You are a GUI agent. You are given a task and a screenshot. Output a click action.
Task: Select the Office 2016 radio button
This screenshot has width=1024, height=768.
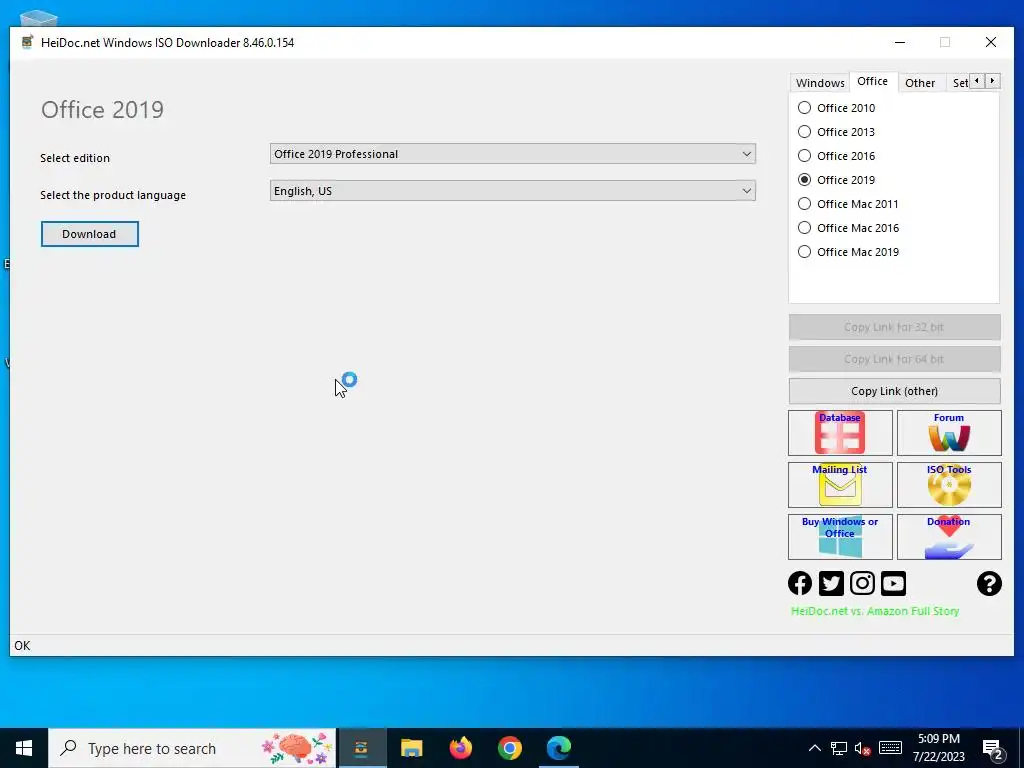(x=805, y=155)
